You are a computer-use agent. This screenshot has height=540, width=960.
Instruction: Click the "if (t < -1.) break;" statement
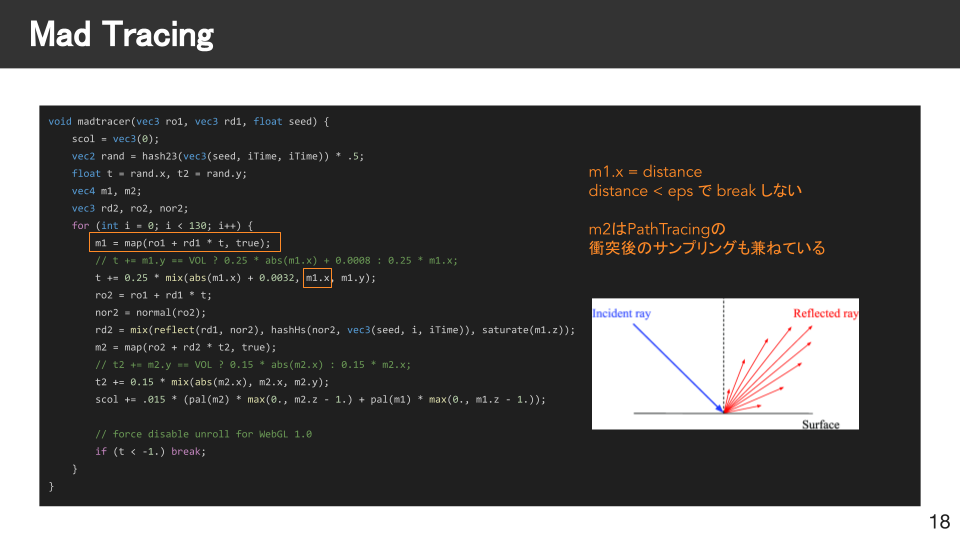150,451
